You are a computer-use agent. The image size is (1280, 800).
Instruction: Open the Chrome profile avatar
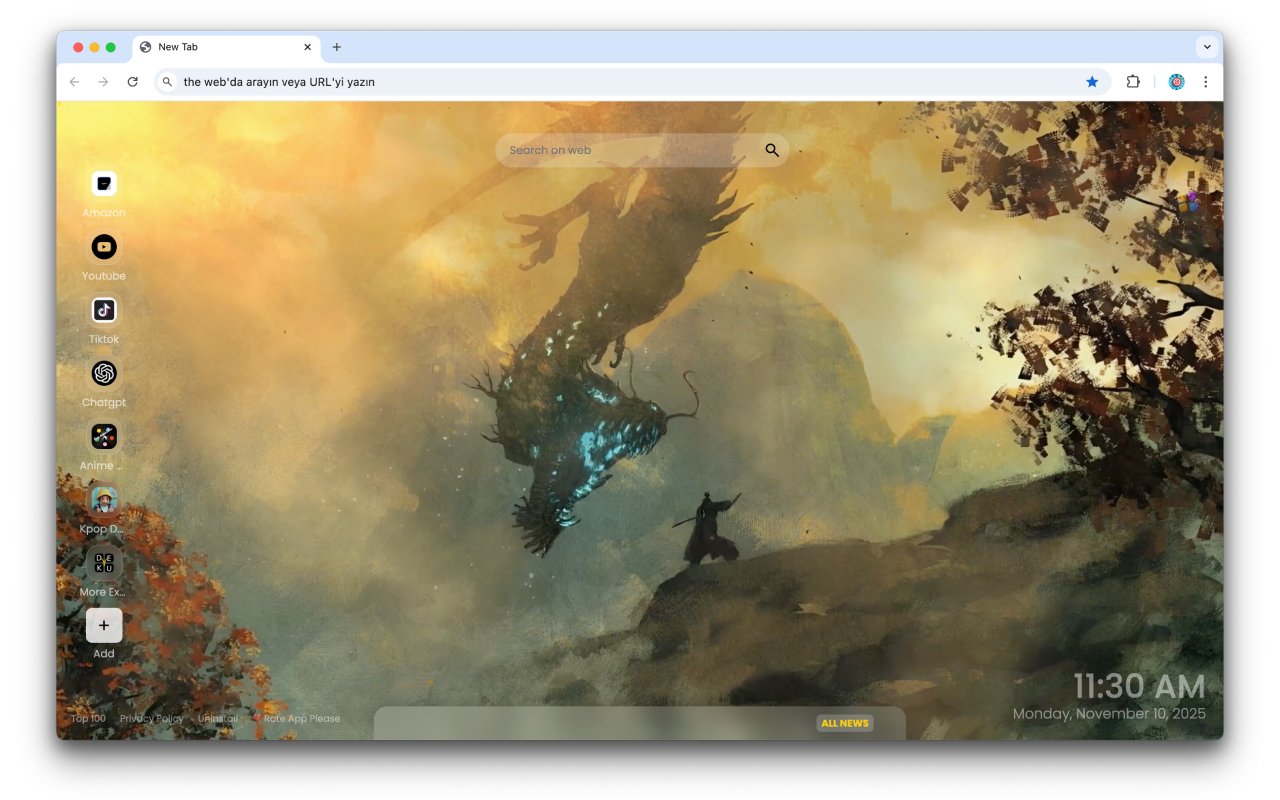(x=1176, y=82)
